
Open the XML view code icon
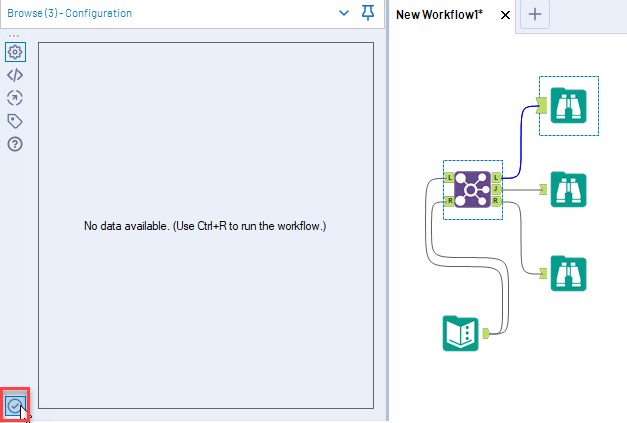click(15, 75)
